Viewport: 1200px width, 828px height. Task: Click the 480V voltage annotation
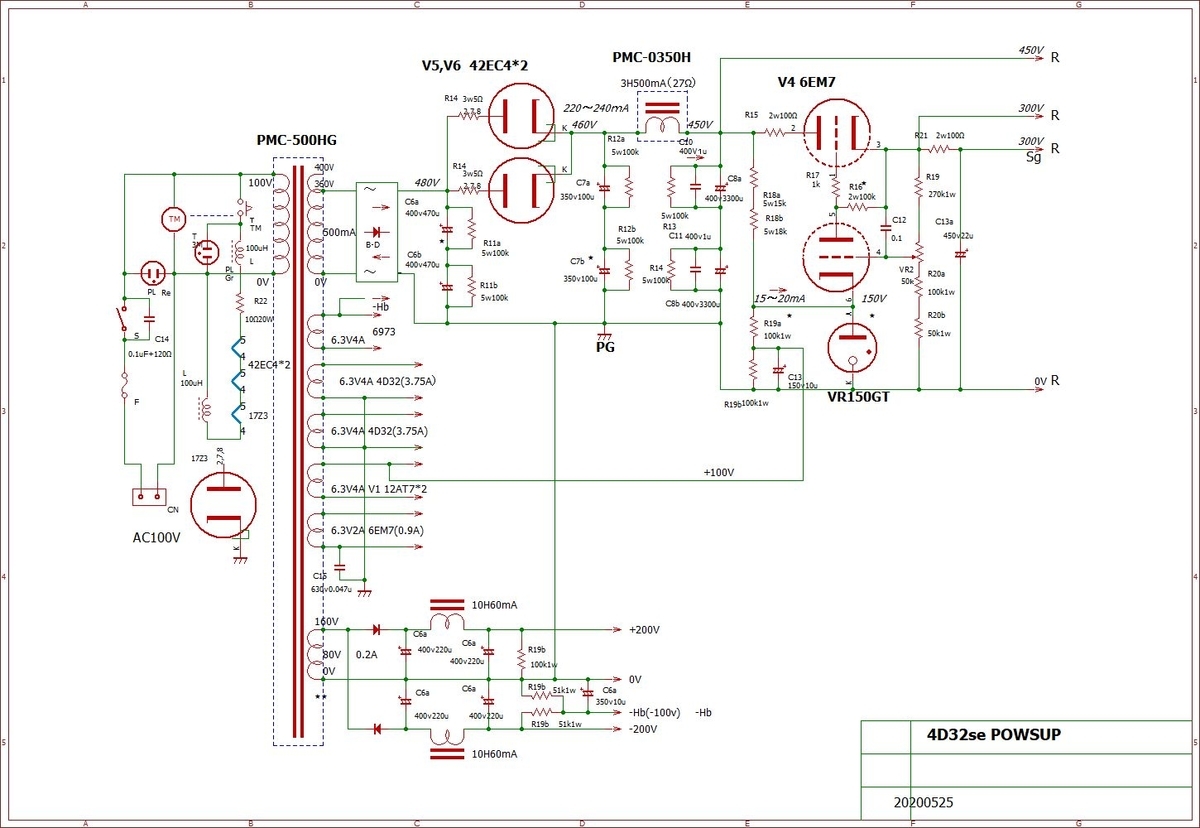[x=427, y=182]
